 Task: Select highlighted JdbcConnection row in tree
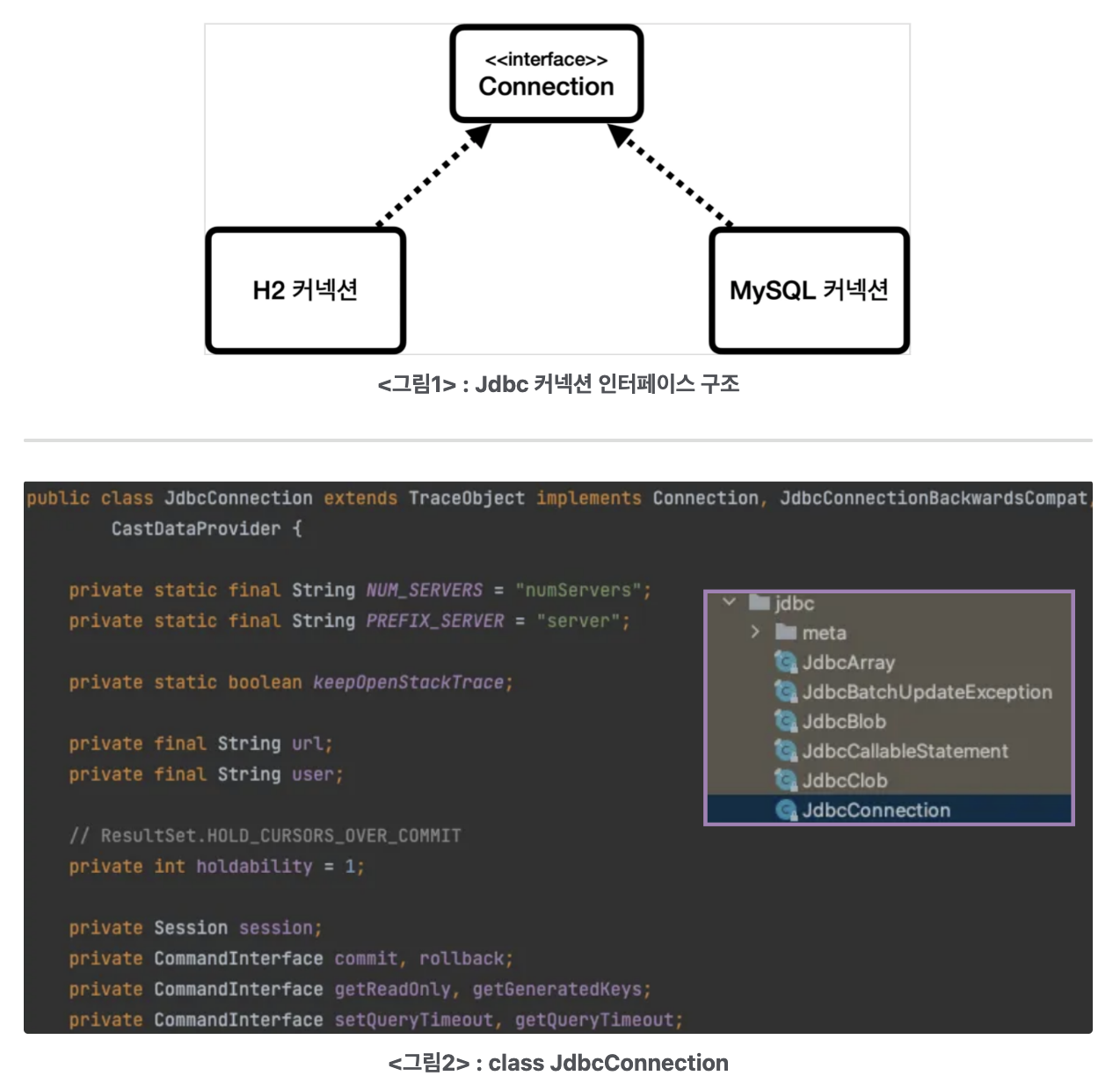pyautogui.click(x=889, y=810)
